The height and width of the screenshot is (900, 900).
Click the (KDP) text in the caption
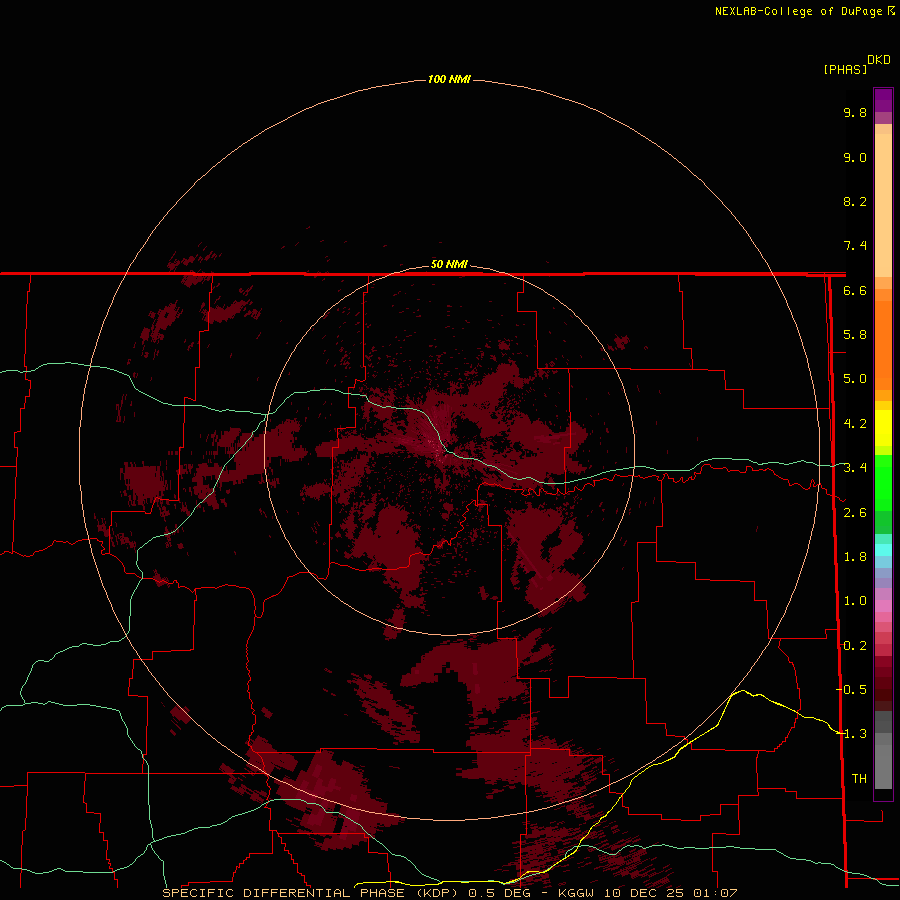coord(439,893)
